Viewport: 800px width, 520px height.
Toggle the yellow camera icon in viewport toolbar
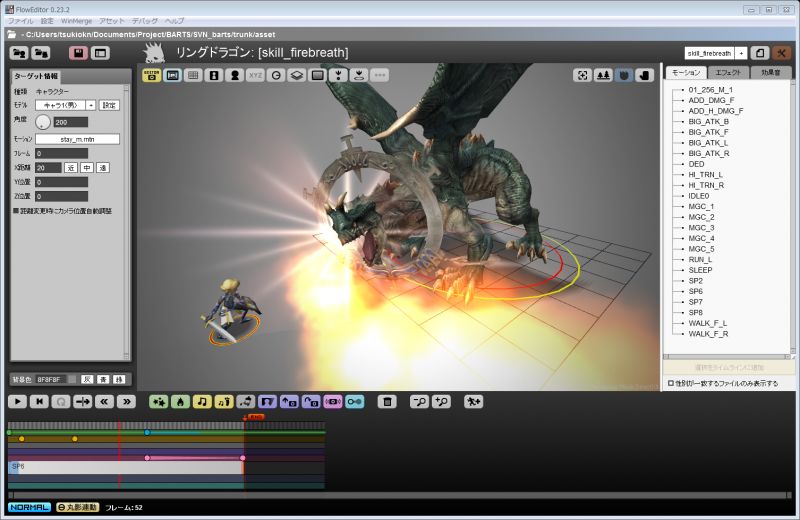tap(152, 75)
